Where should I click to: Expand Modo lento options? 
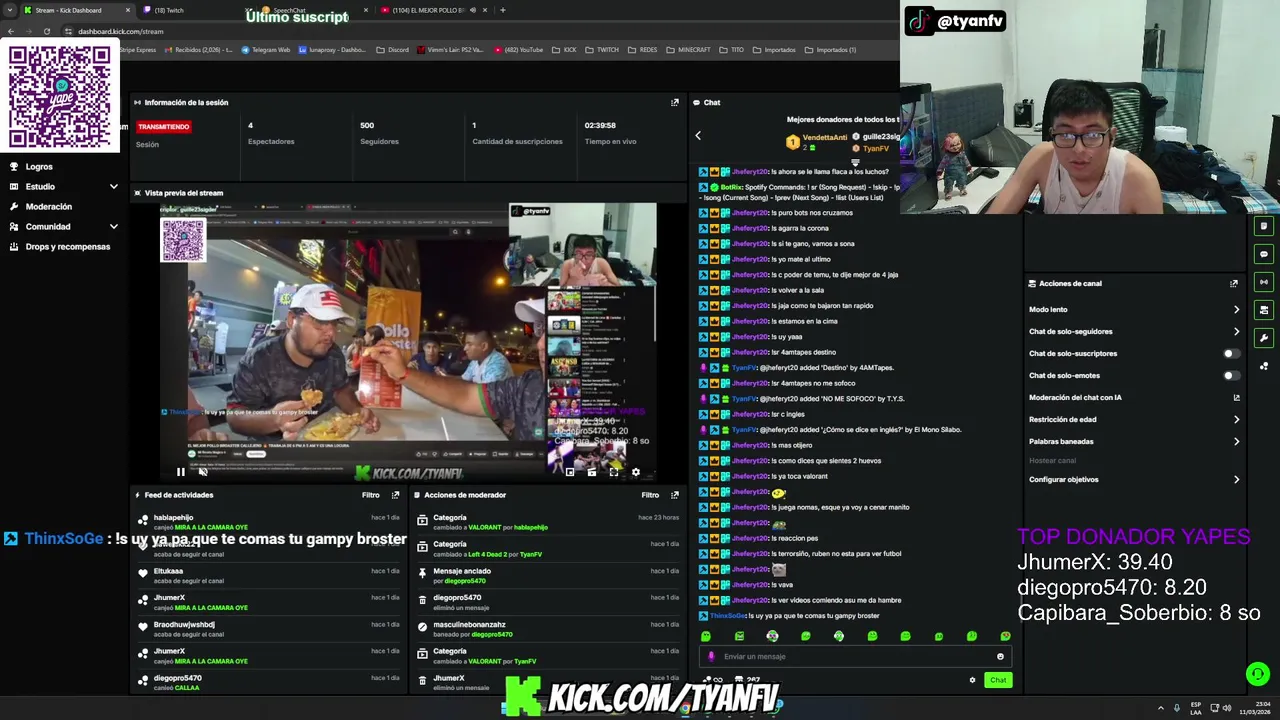[x=1236, y=309]
